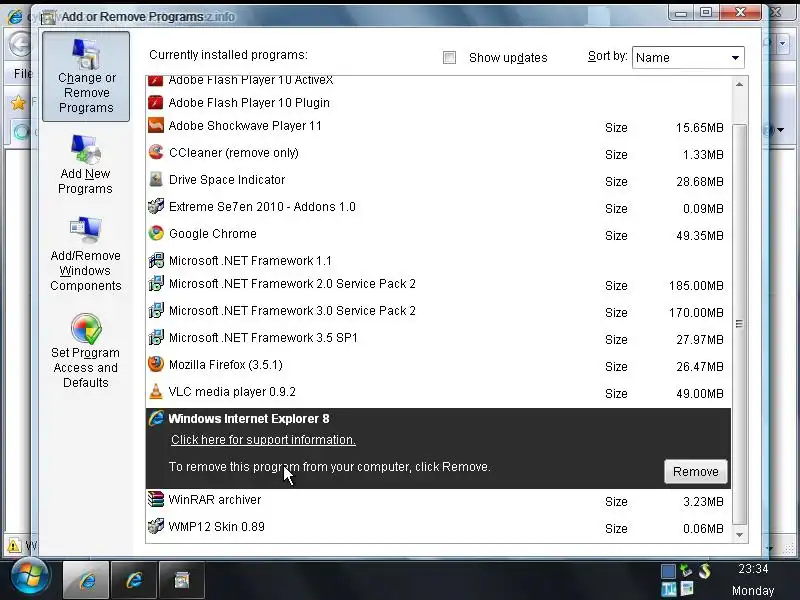The width and height of the screenshot is (800, 600).
Task: Select the CCleaner (remove only) entry
Action: tap(438, 153)
